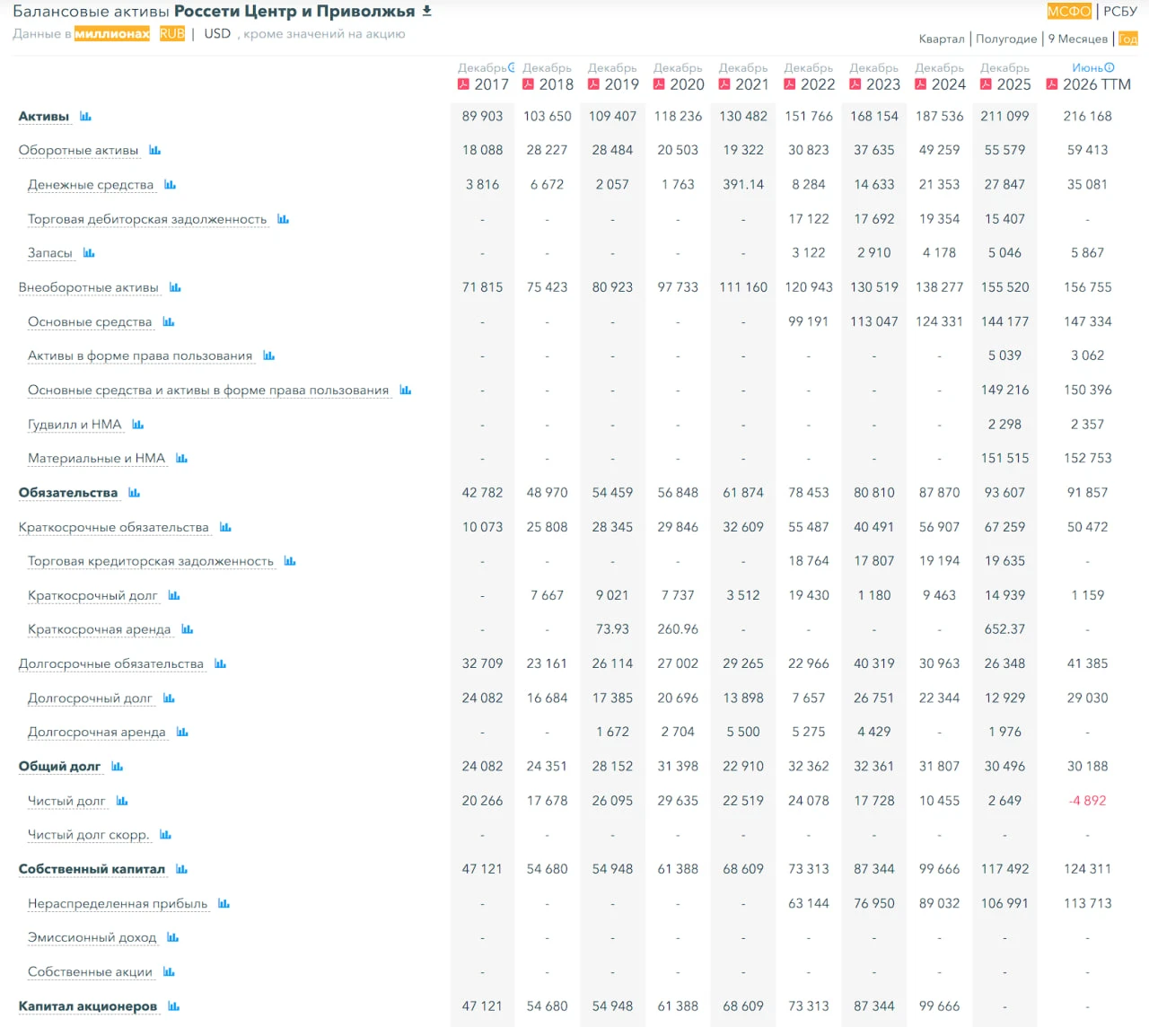
Task: Select USD currency
Action: [x=217, y=33]
